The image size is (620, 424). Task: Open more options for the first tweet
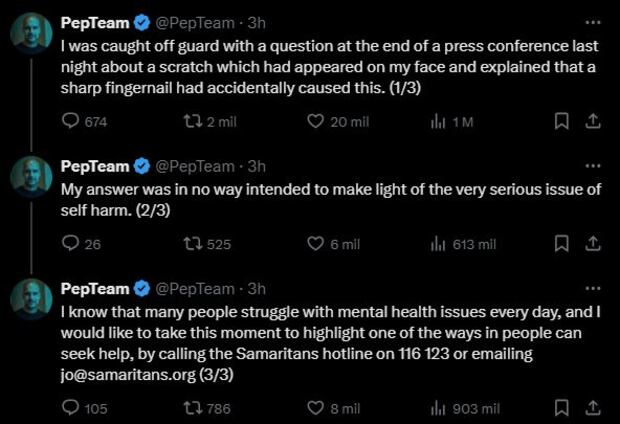tap(592, 21)
